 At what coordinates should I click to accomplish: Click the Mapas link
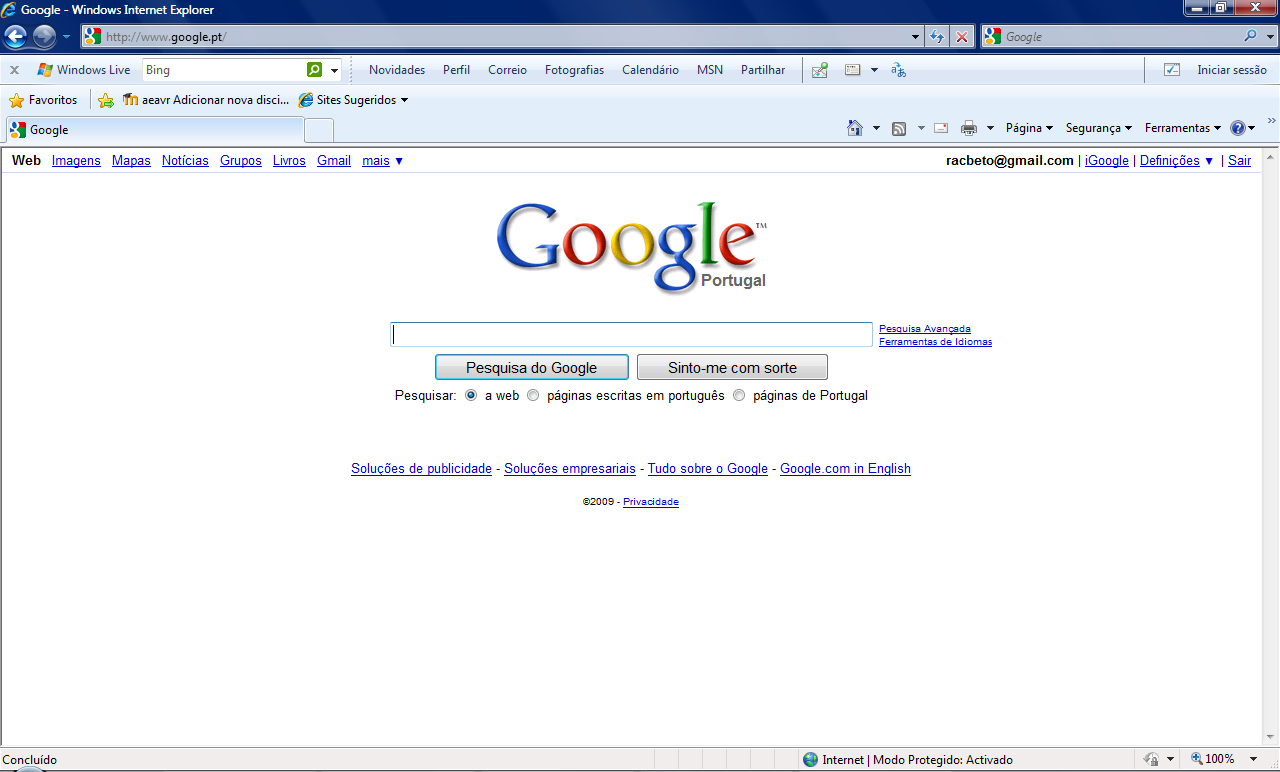[x=131, y=160]
